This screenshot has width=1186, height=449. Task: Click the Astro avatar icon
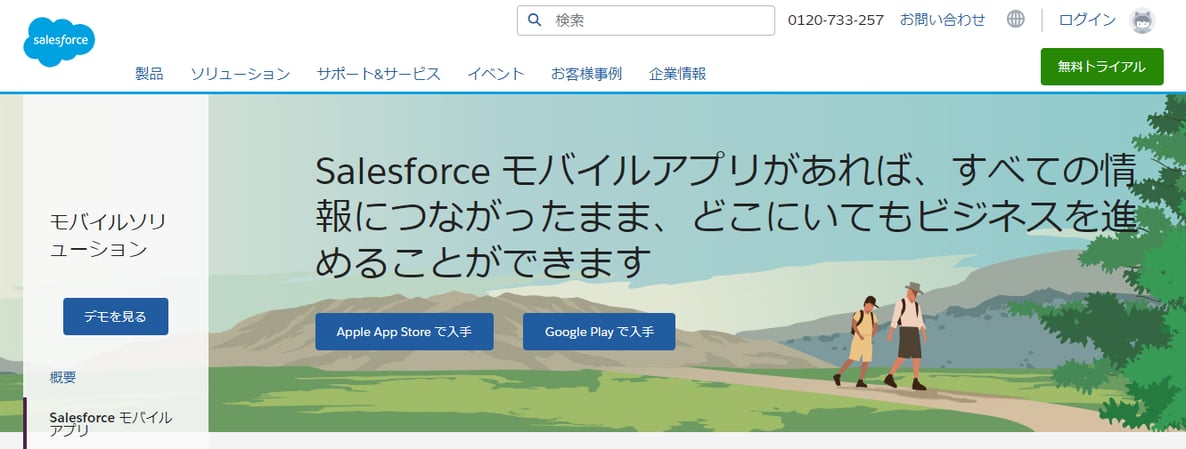pyautogui.click(x=1142, y=20)
